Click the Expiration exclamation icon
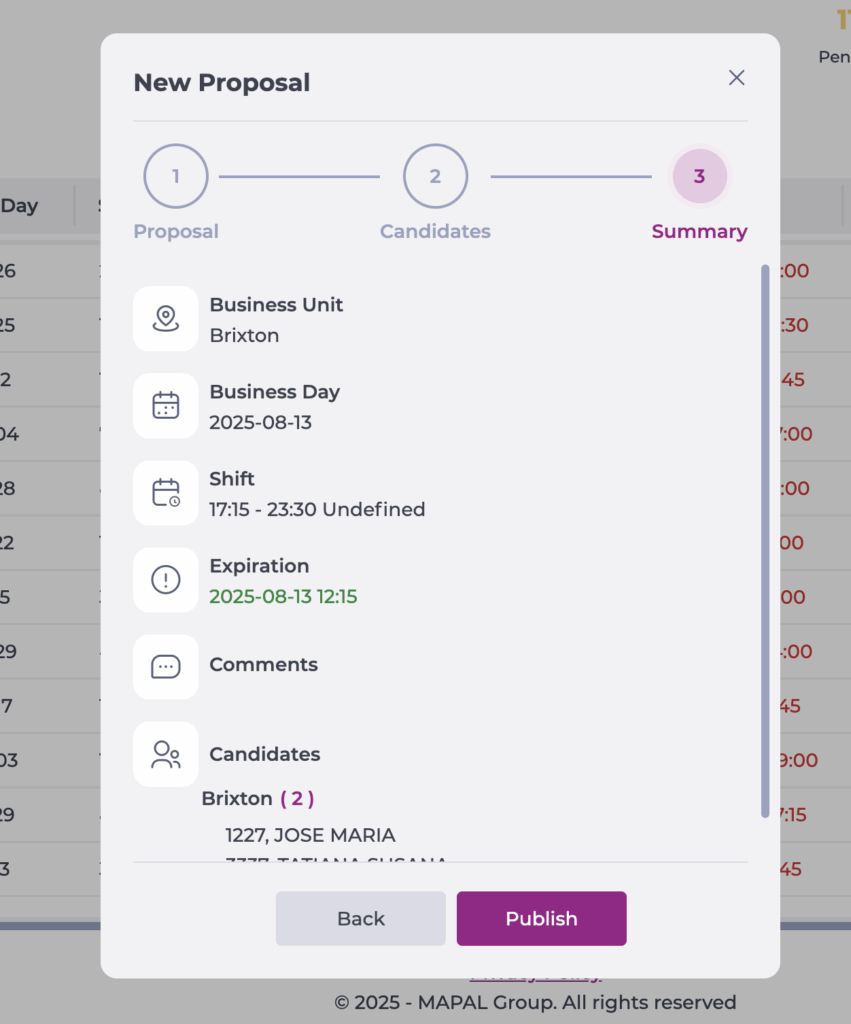This screenshot has width=851, height=1024. [165, 580]
